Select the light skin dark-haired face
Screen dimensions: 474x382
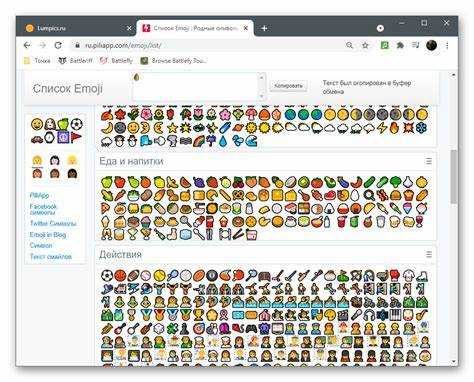pyautogui.click(x=55, y=161)
